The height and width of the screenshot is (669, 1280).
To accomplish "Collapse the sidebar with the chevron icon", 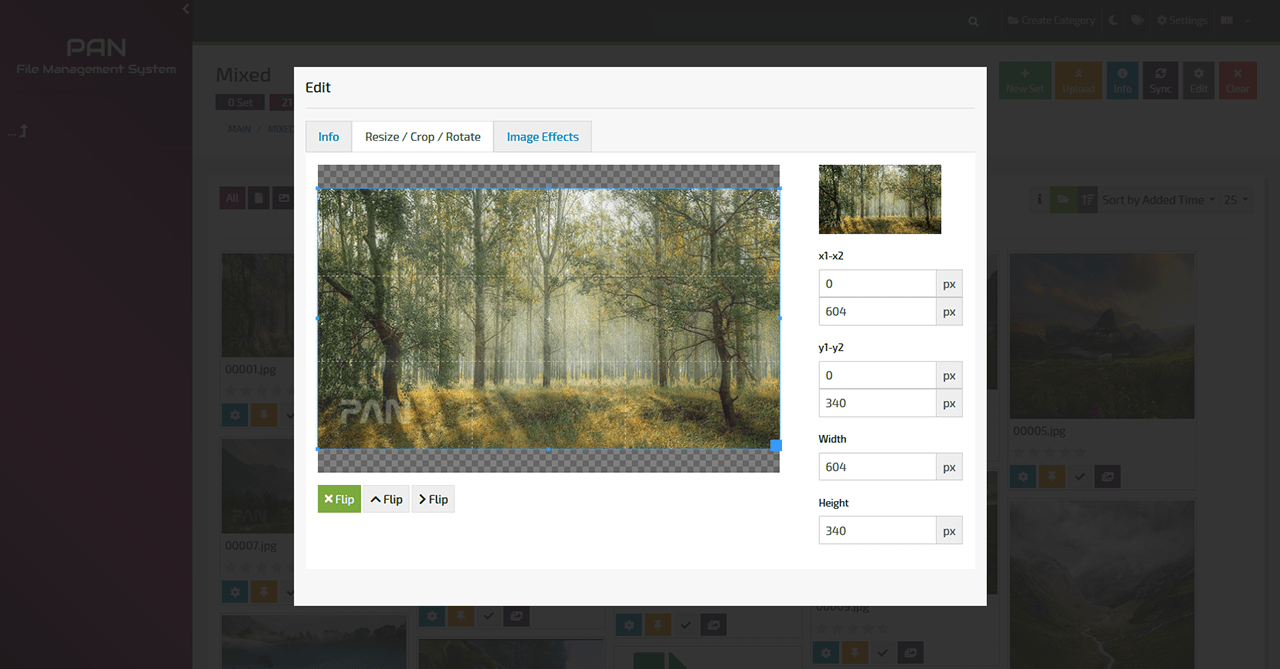I will tap(185, 9).
